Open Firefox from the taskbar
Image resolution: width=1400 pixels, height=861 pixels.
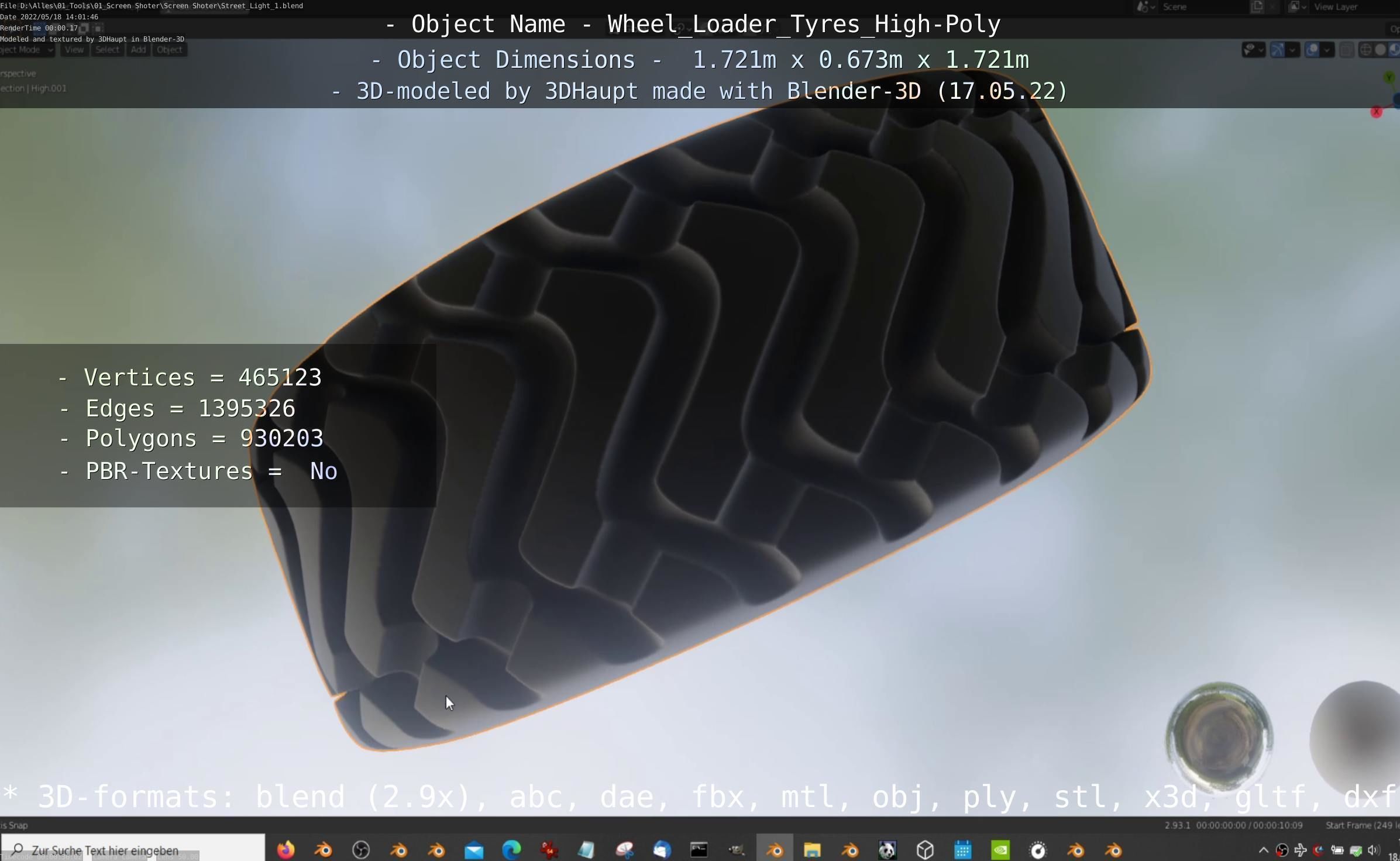(x=285, y=849)
